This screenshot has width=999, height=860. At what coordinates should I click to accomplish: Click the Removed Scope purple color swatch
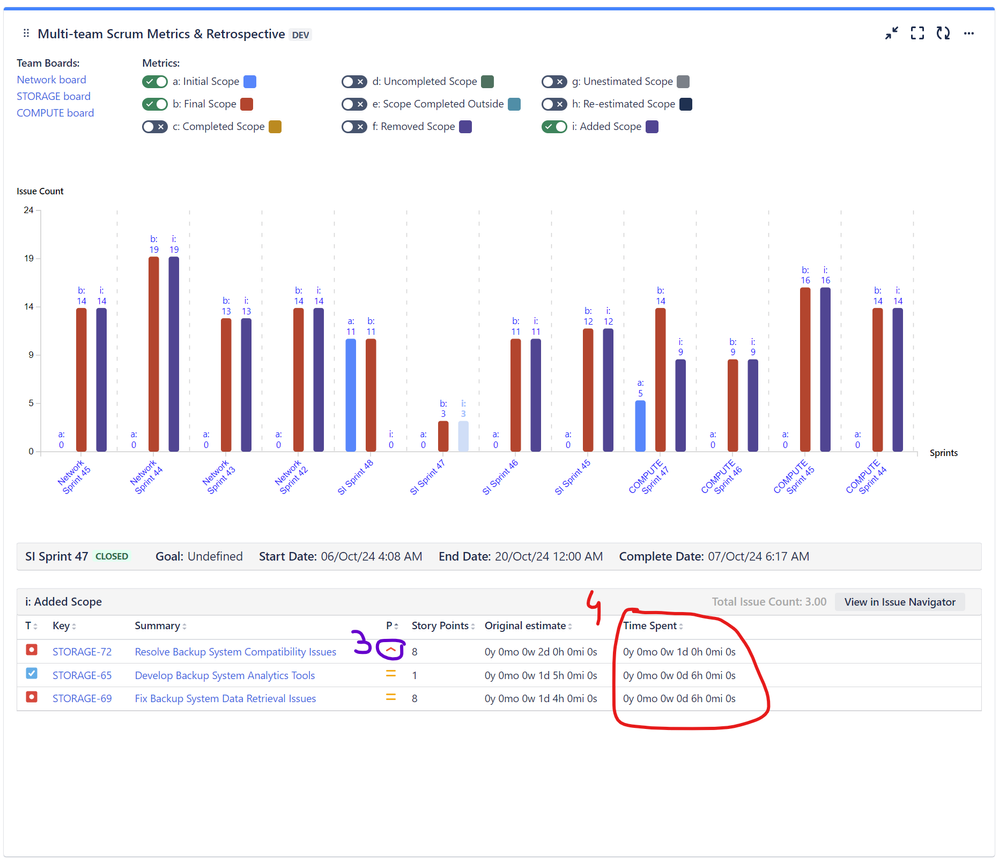[x=466, y=127]
